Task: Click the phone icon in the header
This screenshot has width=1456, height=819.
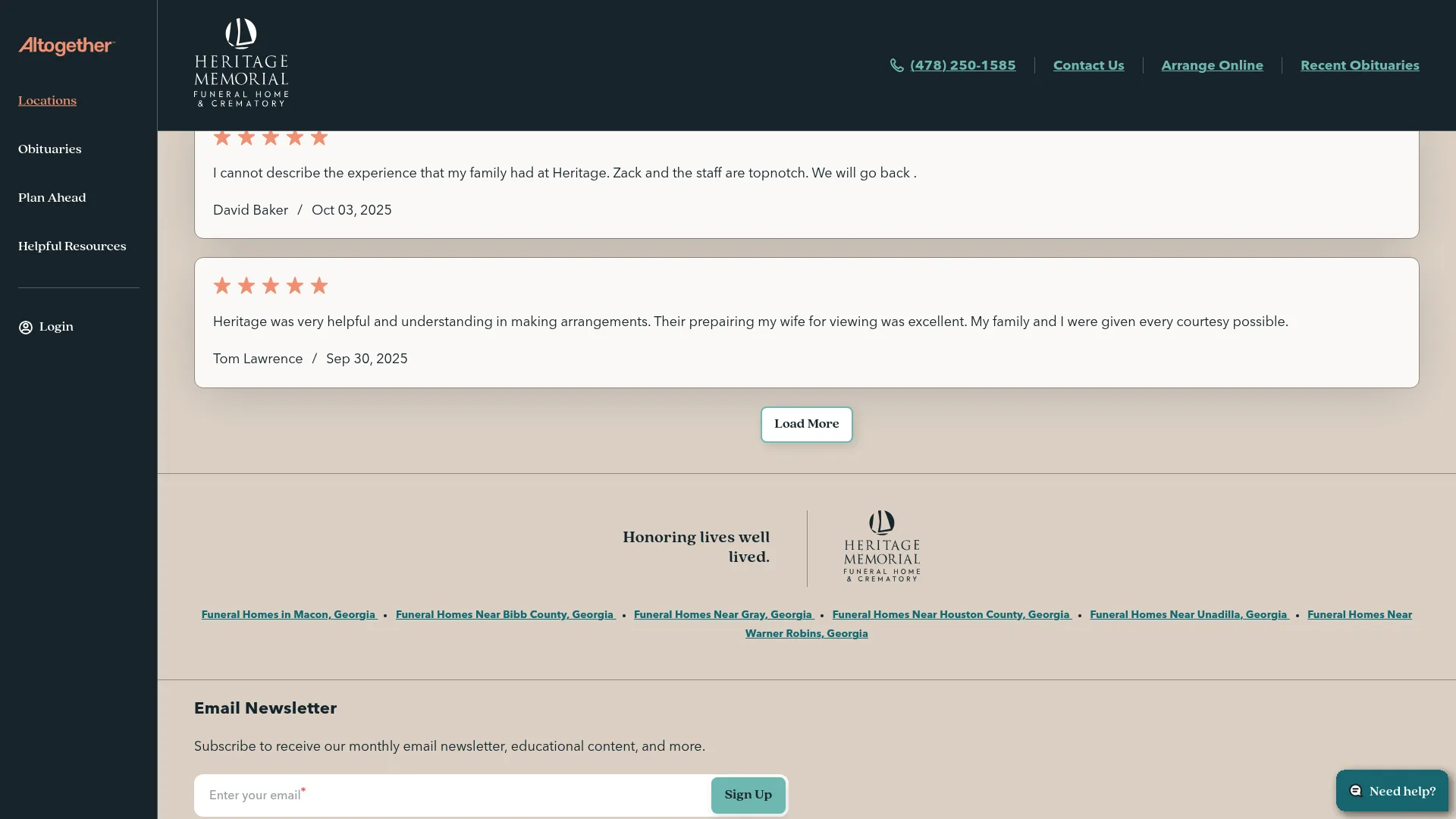Action: tap(896, 65)
